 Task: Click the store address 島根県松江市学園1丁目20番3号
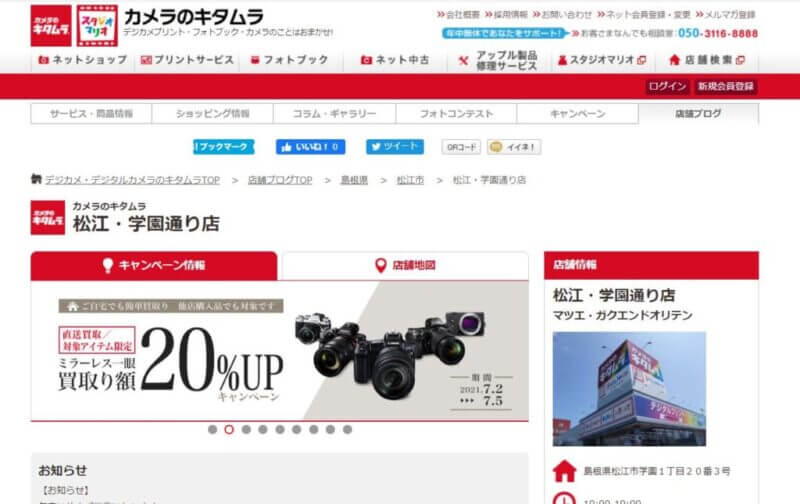coord(657,471)
